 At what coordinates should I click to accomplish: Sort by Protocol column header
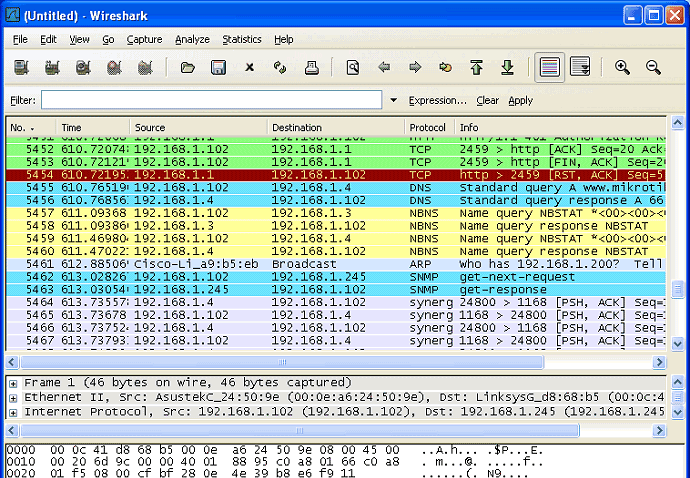(x=429, y=128)
